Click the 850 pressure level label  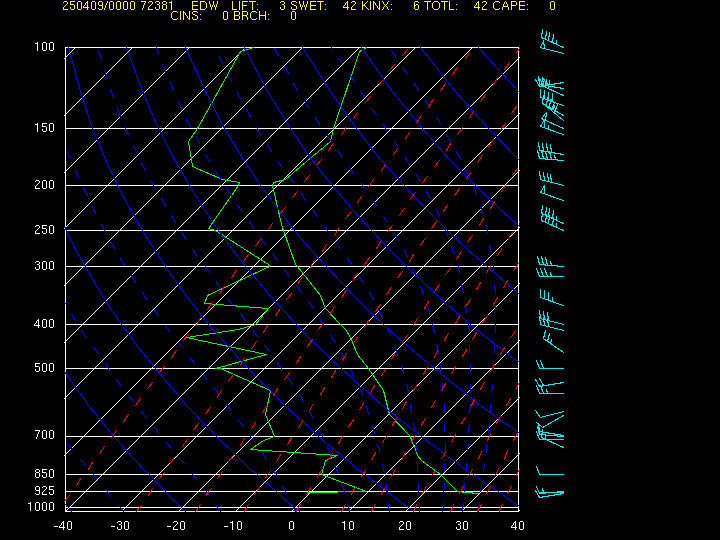(44, 473)
